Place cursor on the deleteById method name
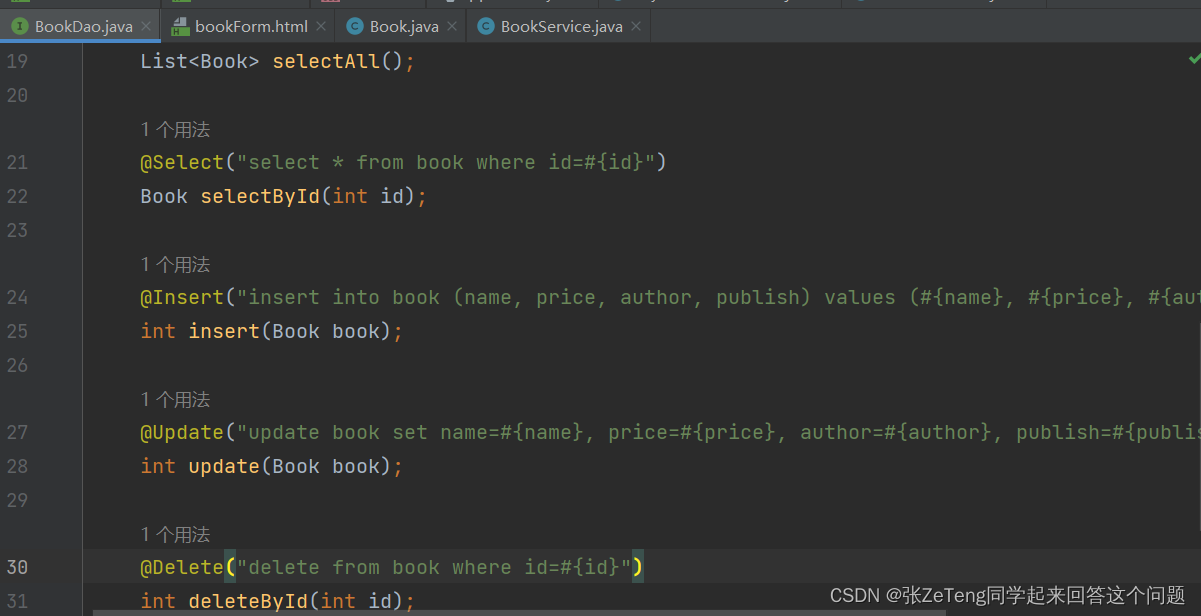1201x616 pixels. tap(248, 601)
